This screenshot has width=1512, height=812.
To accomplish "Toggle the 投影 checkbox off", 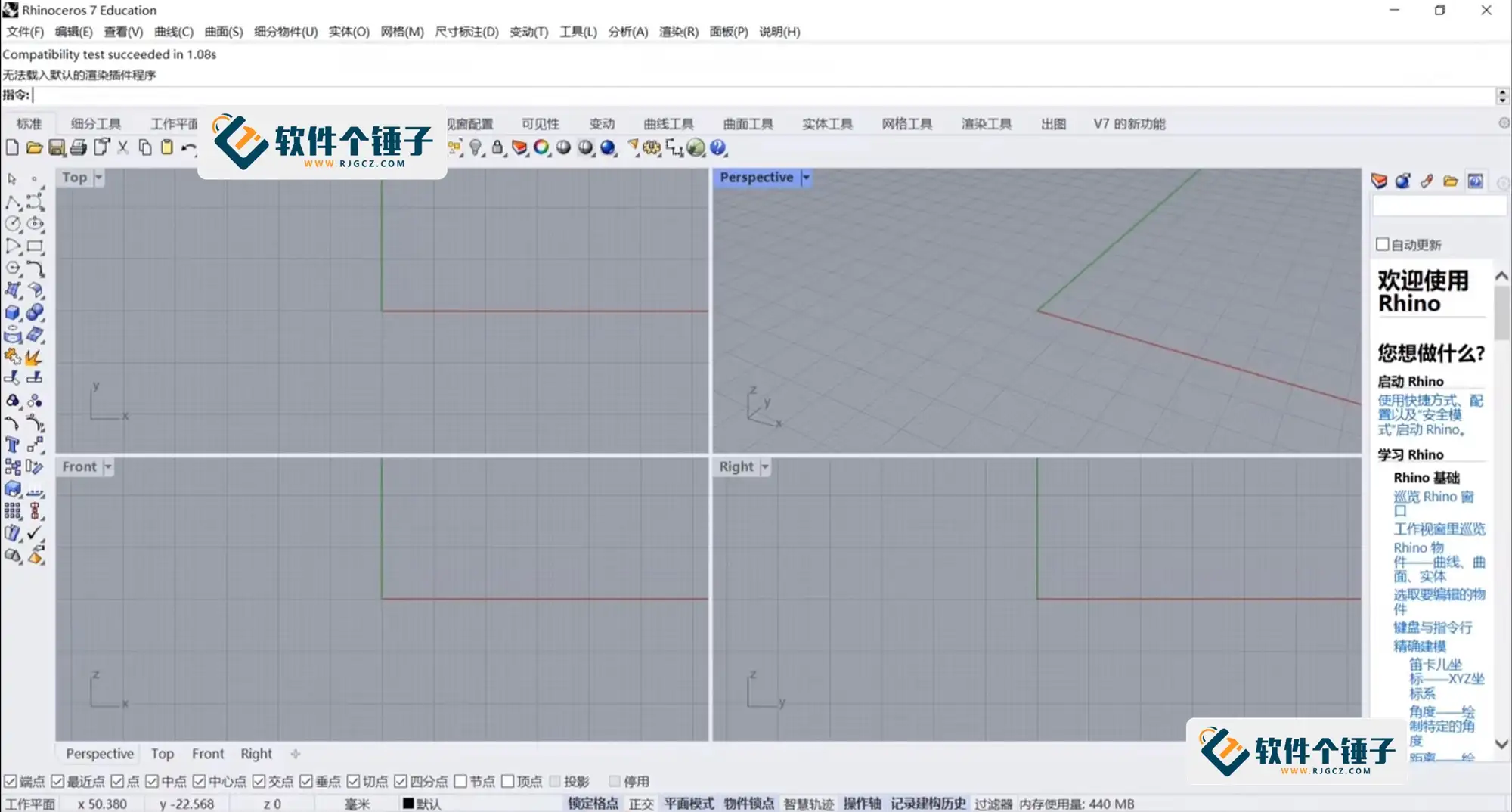I will pyautogui.click(x=556, y=781).
